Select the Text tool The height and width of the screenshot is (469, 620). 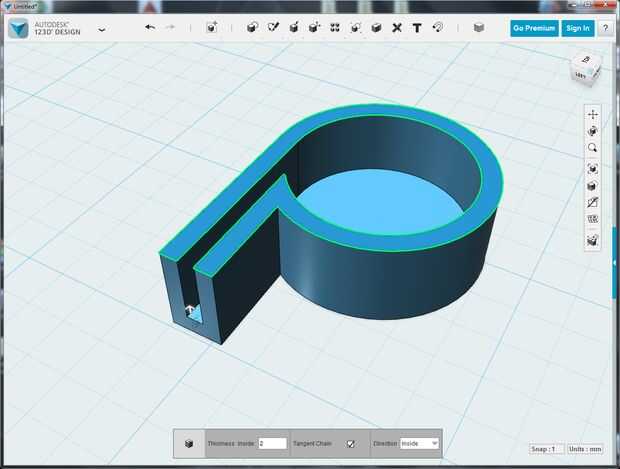[x=417, y=28]
